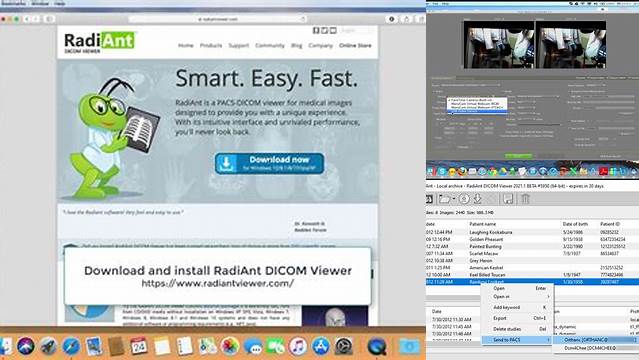The image size is (639, 360).
Task: Select Send to PACS menu entry
Action: (518, 340)
